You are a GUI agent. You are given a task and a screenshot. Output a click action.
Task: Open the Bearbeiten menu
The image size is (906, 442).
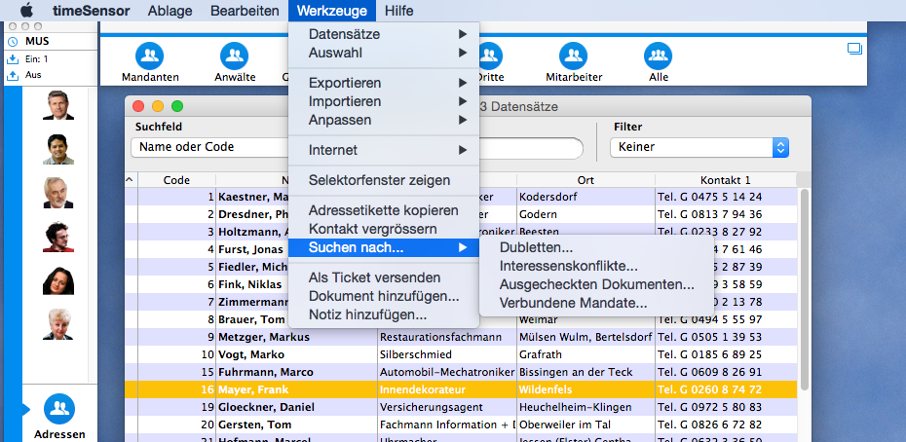click(245, 10)
